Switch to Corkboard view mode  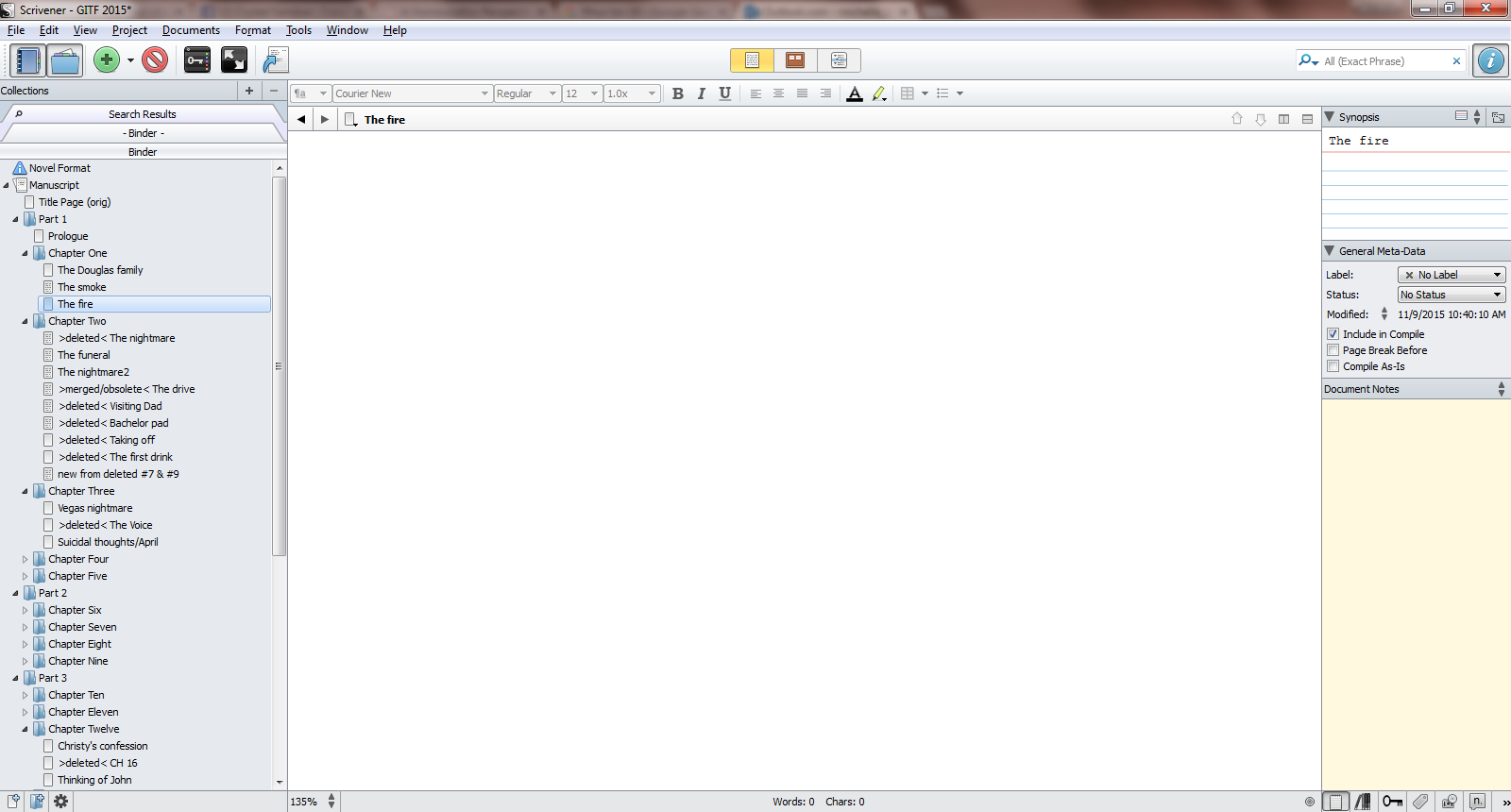coord(795,60)
